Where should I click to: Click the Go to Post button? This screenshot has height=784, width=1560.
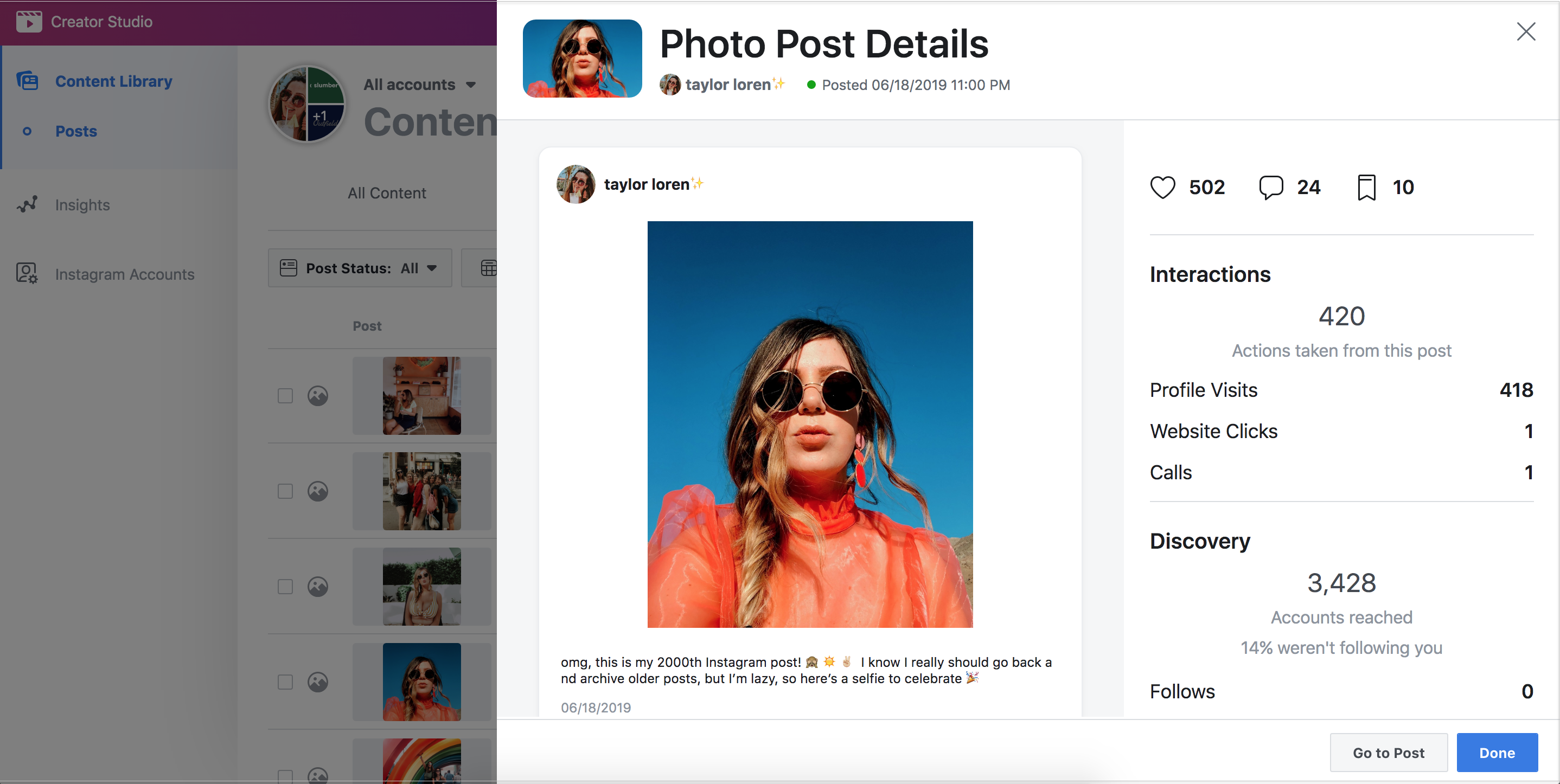tap(1389, 753)
